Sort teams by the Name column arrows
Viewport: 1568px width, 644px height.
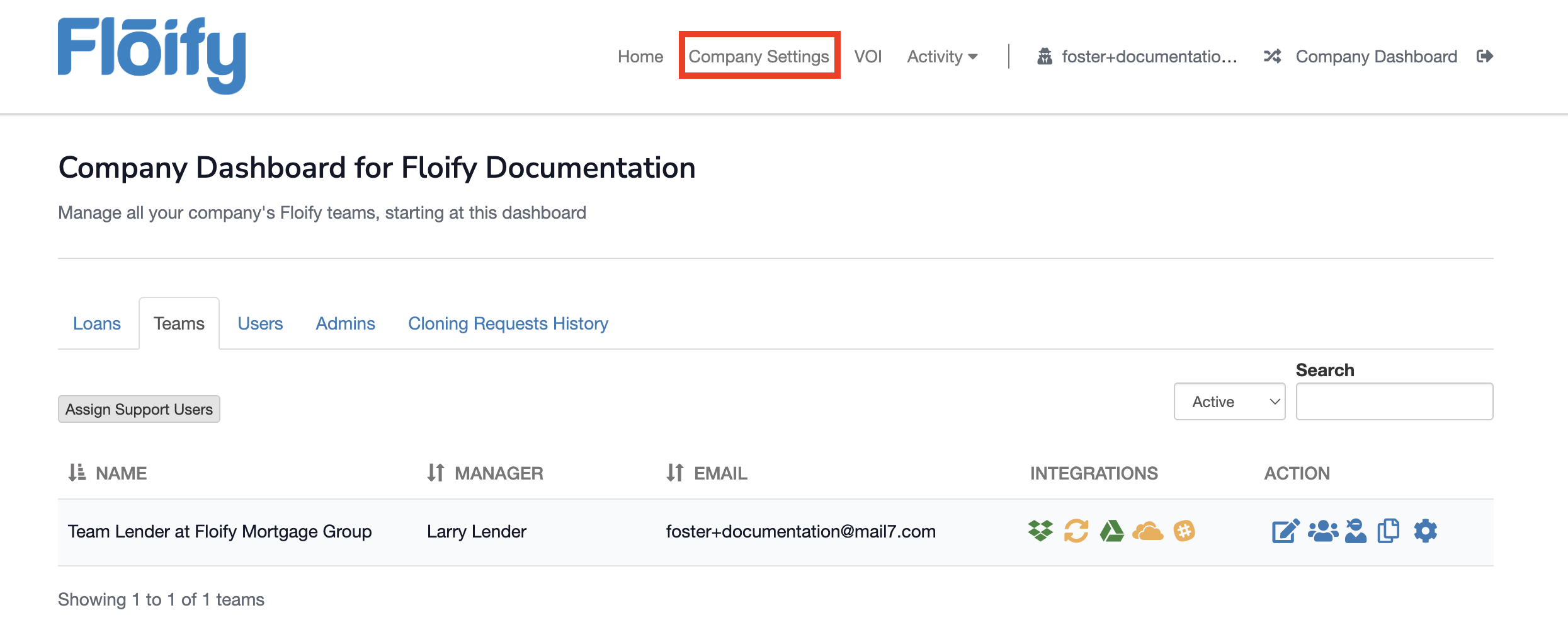click(x=76, y=473)
